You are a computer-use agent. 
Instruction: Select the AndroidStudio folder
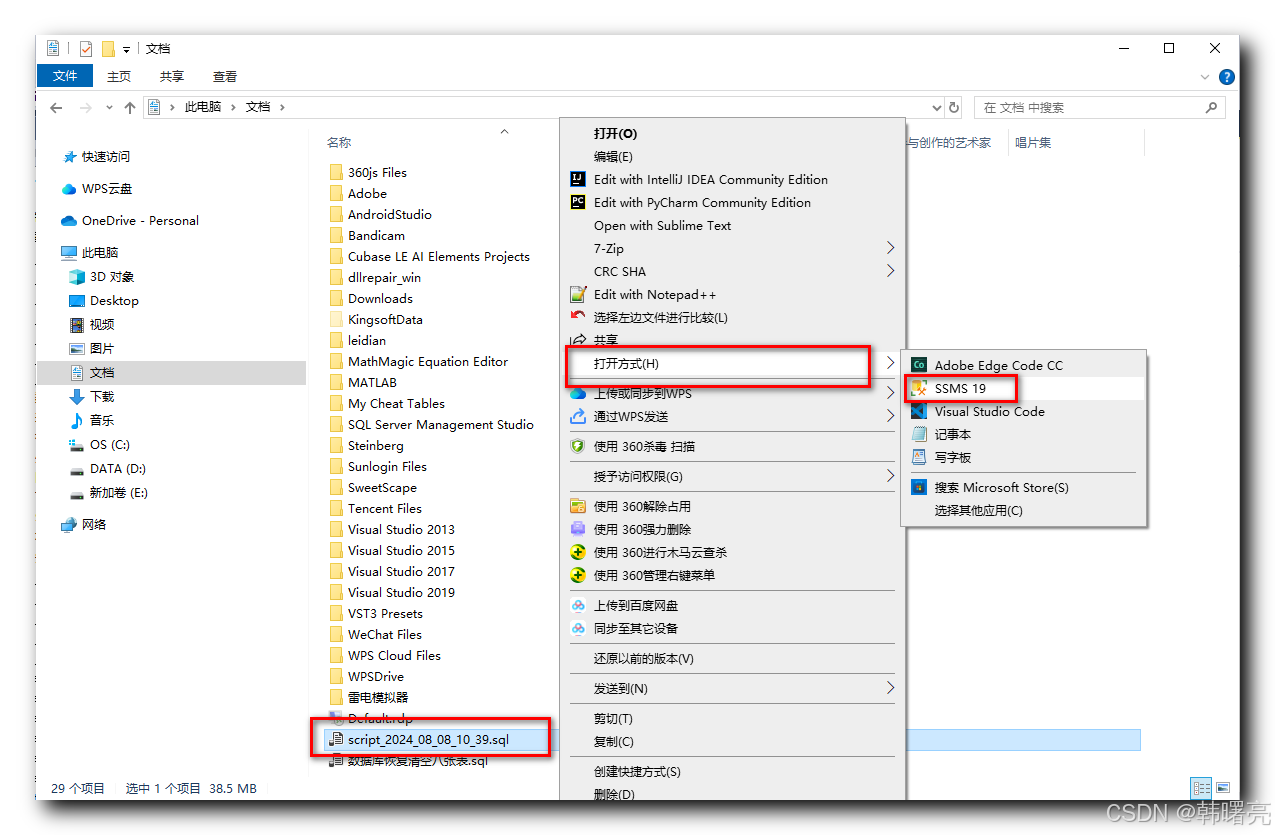tap(389, 214)
